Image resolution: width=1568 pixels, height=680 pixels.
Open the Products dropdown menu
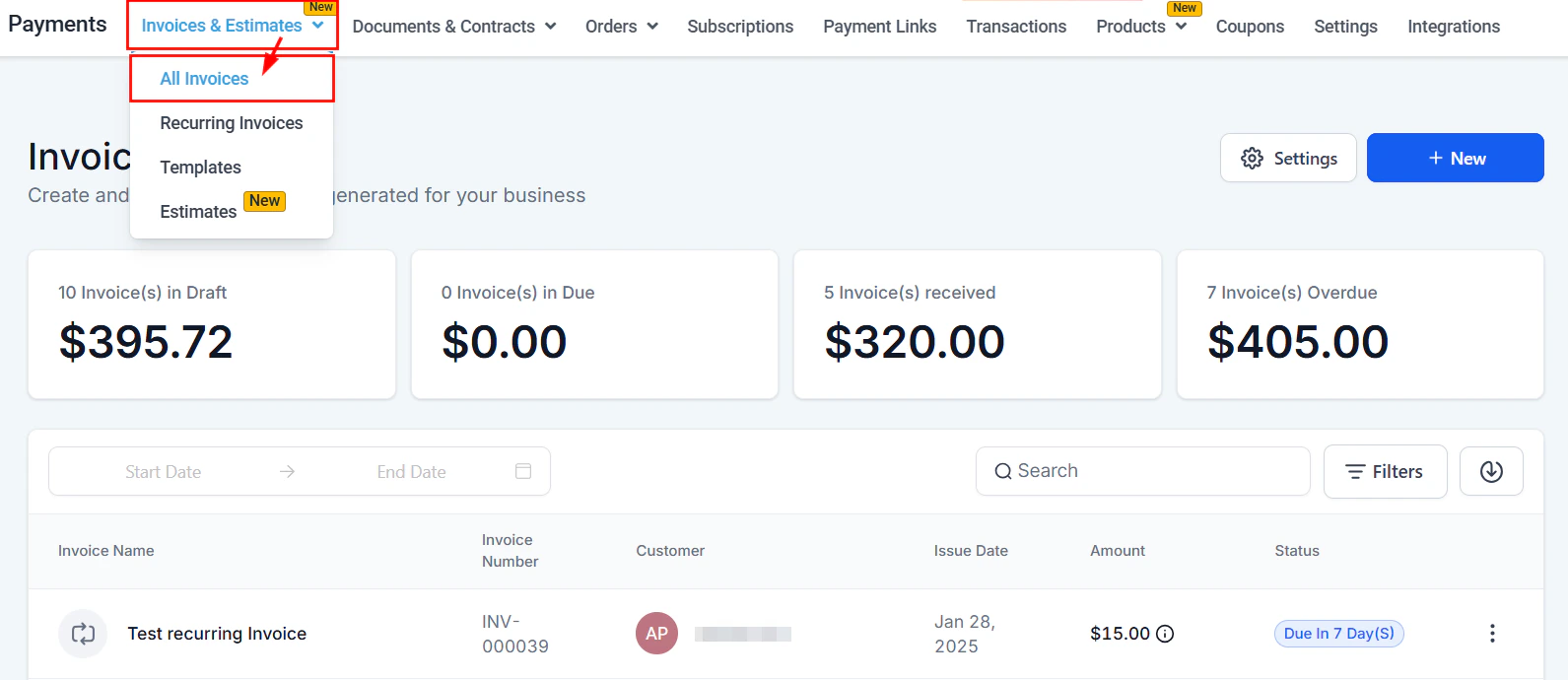click(x=1140, y=27)
